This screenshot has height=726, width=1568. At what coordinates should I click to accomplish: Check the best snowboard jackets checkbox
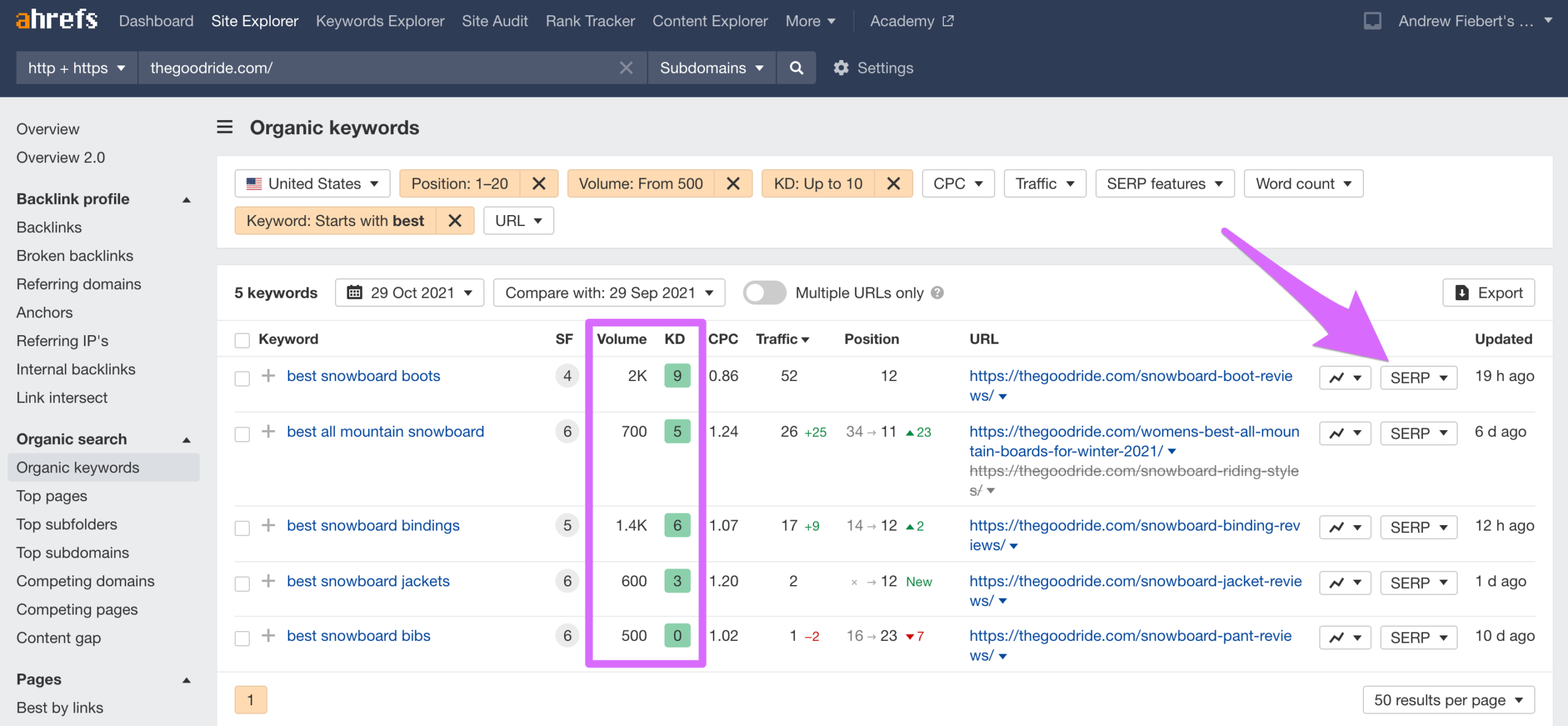[242, 583]
